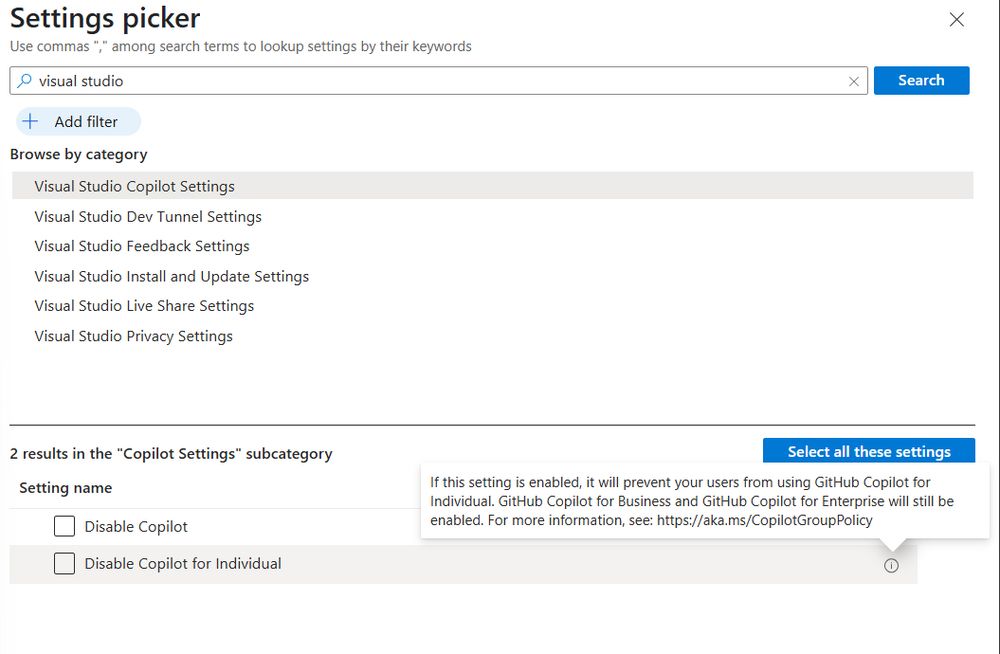
Task: Check the Disable Copilot checkbox
Action: (64, 526)
